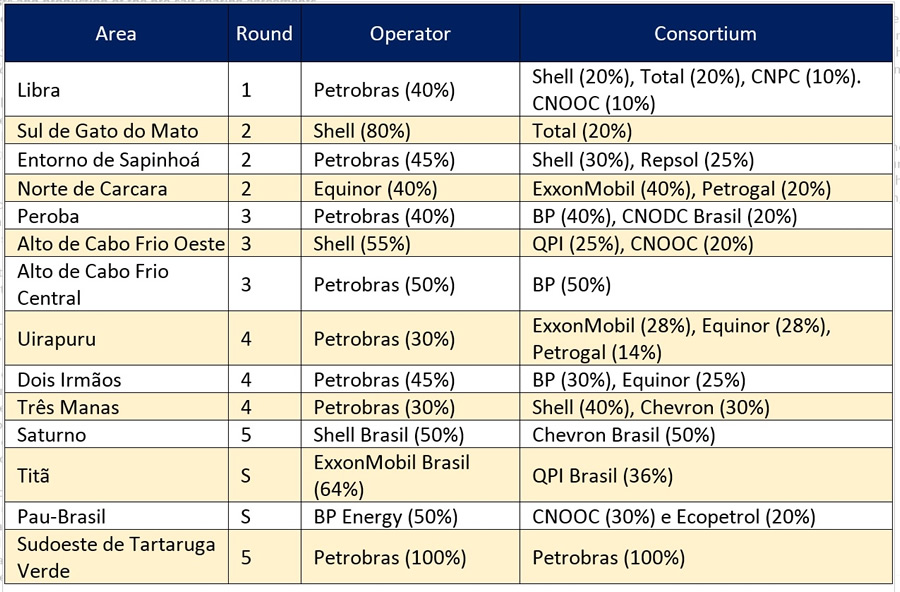The height and width of the screenshot is (592, 900).
Task: Click the ExxonMobil Brasil (64%) cell
Action: [x=410, y=475]
